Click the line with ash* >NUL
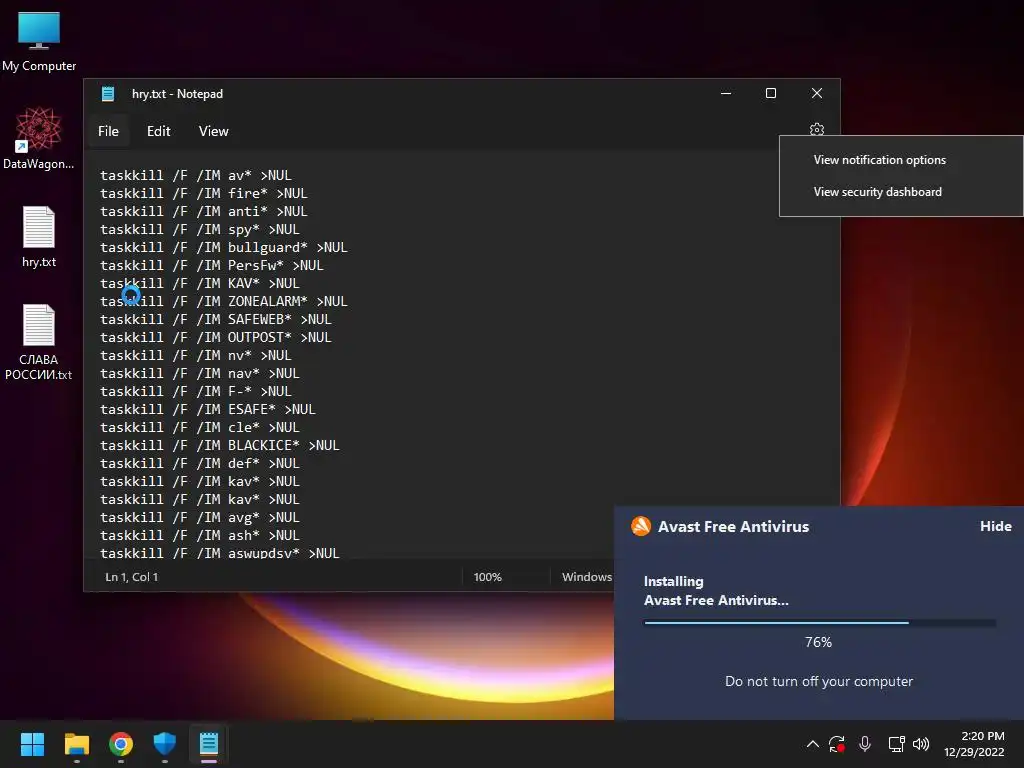1024x768 pixels. point(200,535)
